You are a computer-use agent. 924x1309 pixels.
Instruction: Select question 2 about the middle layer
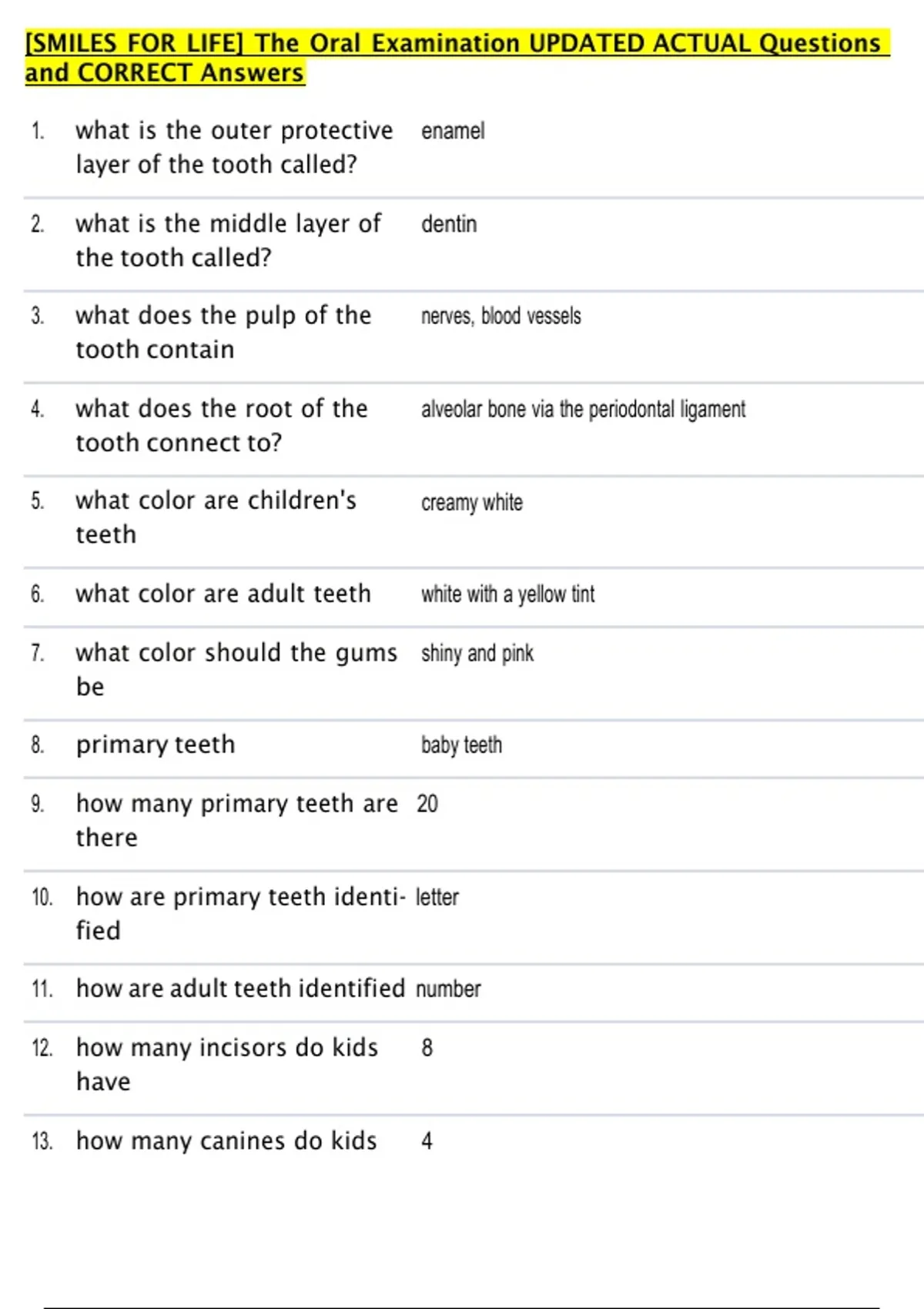[x=228, y=240]
